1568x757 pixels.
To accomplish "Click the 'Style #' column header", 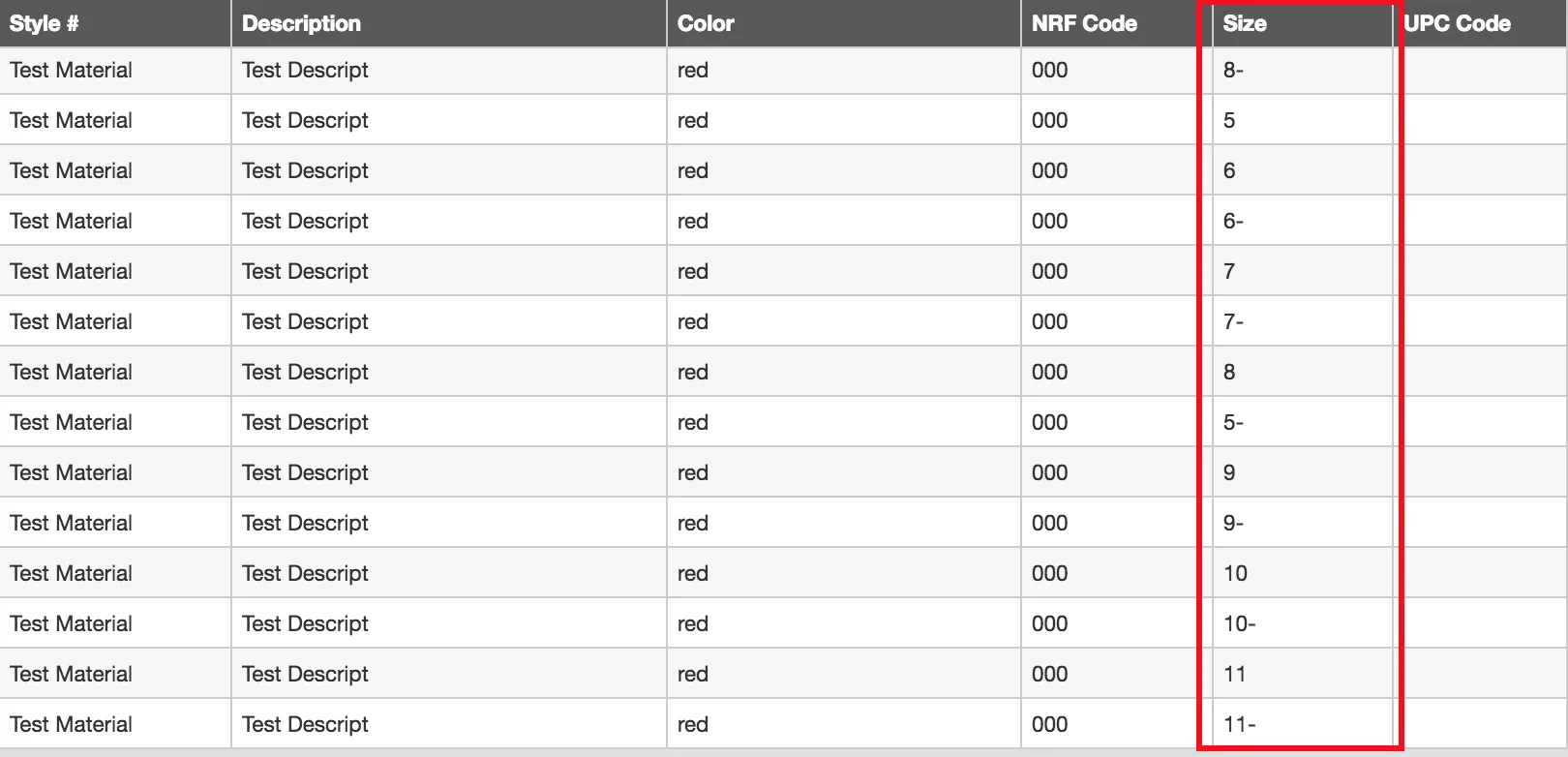I will tap(45, 23).
